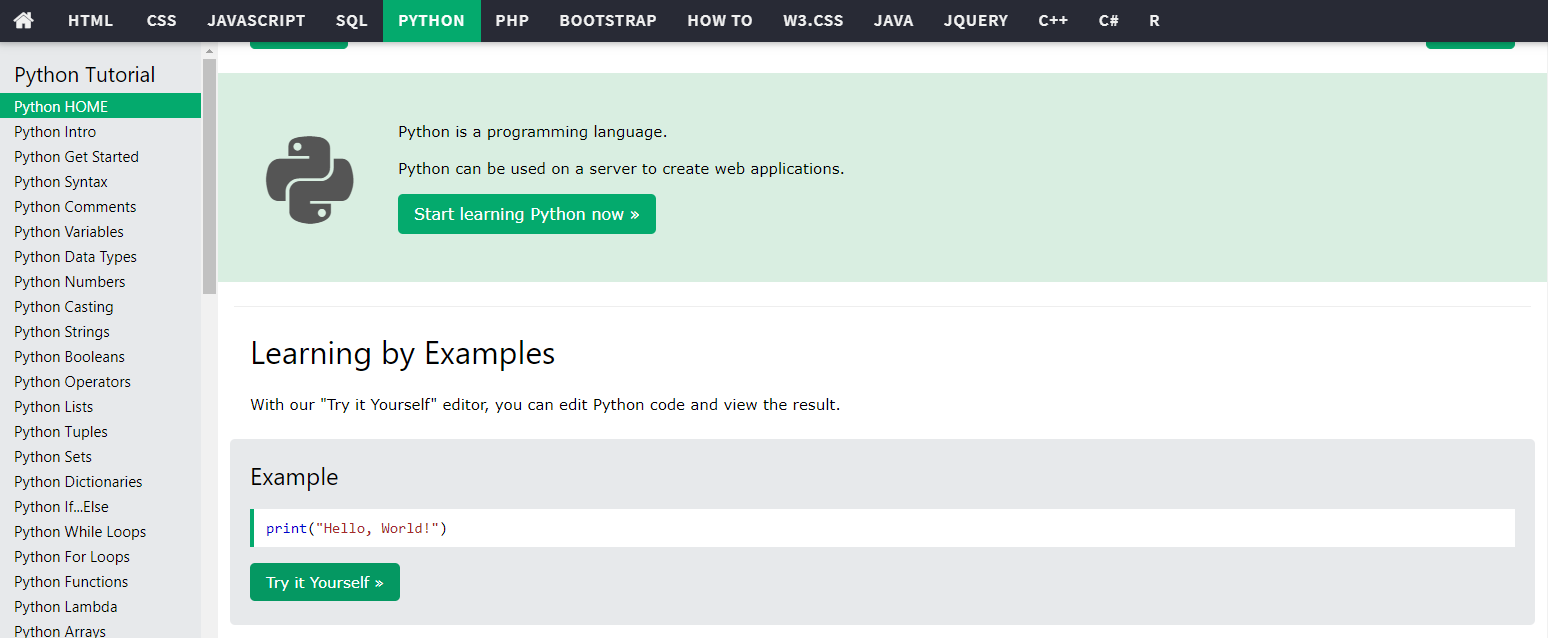This screenshot has width=1548, height=638.
Task: Select SQL in the top navigation
Action: point(352,20)
